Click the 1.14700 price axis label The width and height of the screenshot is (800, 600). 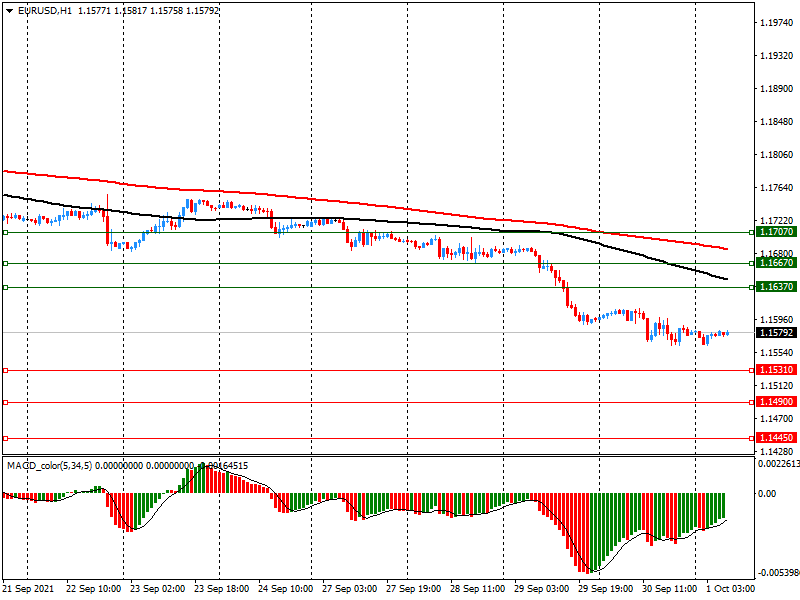click(x=777, y=419)
